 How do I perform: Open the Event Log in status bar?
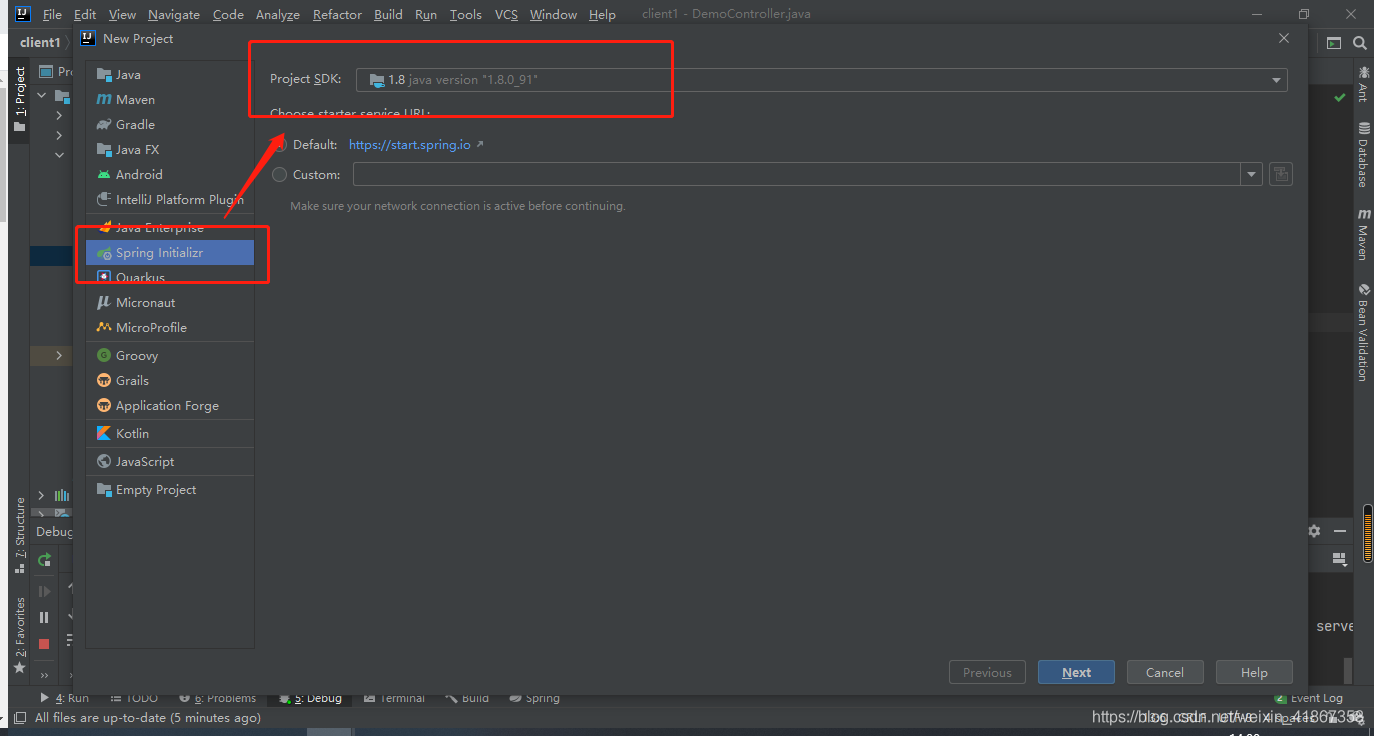point(1308,698)
